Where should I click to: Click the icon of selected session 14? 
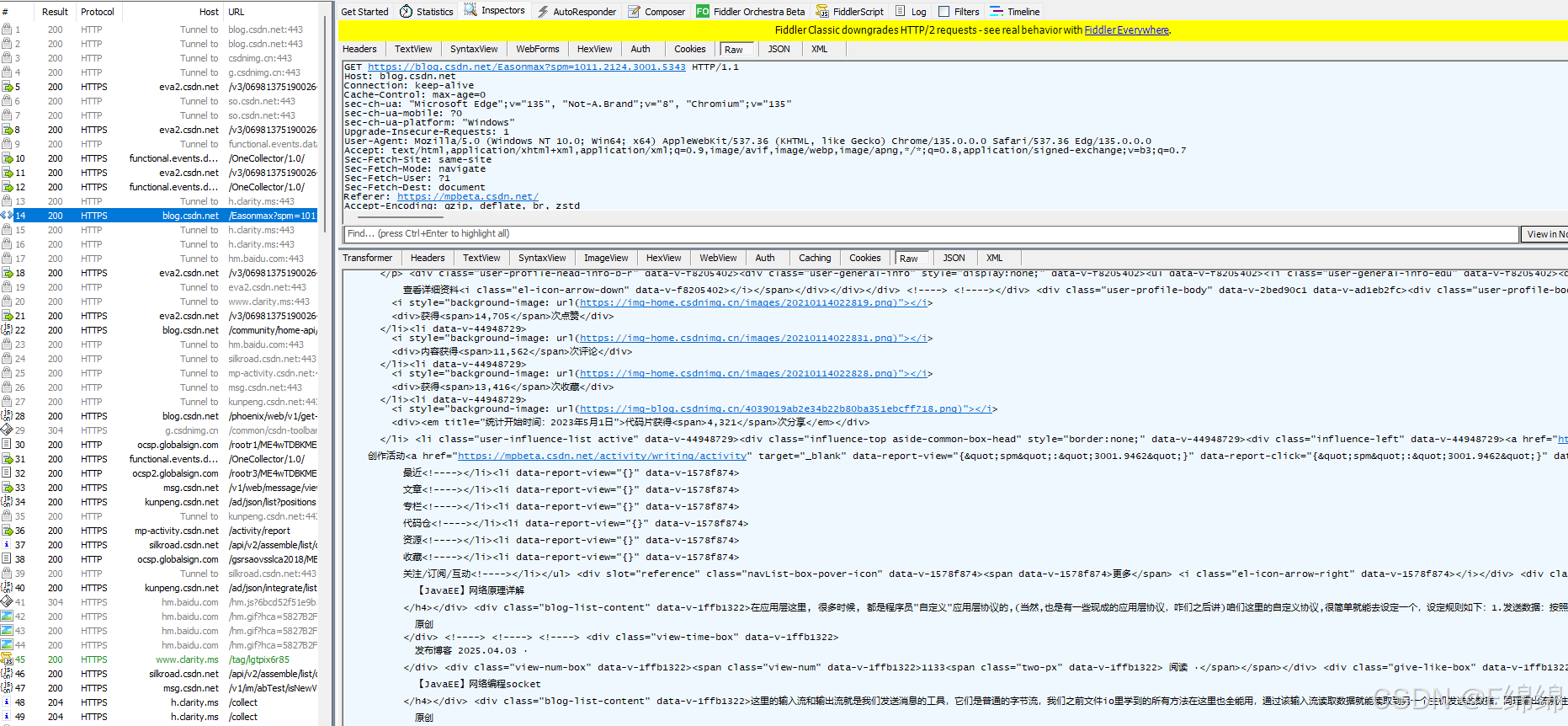coord(7,216)
